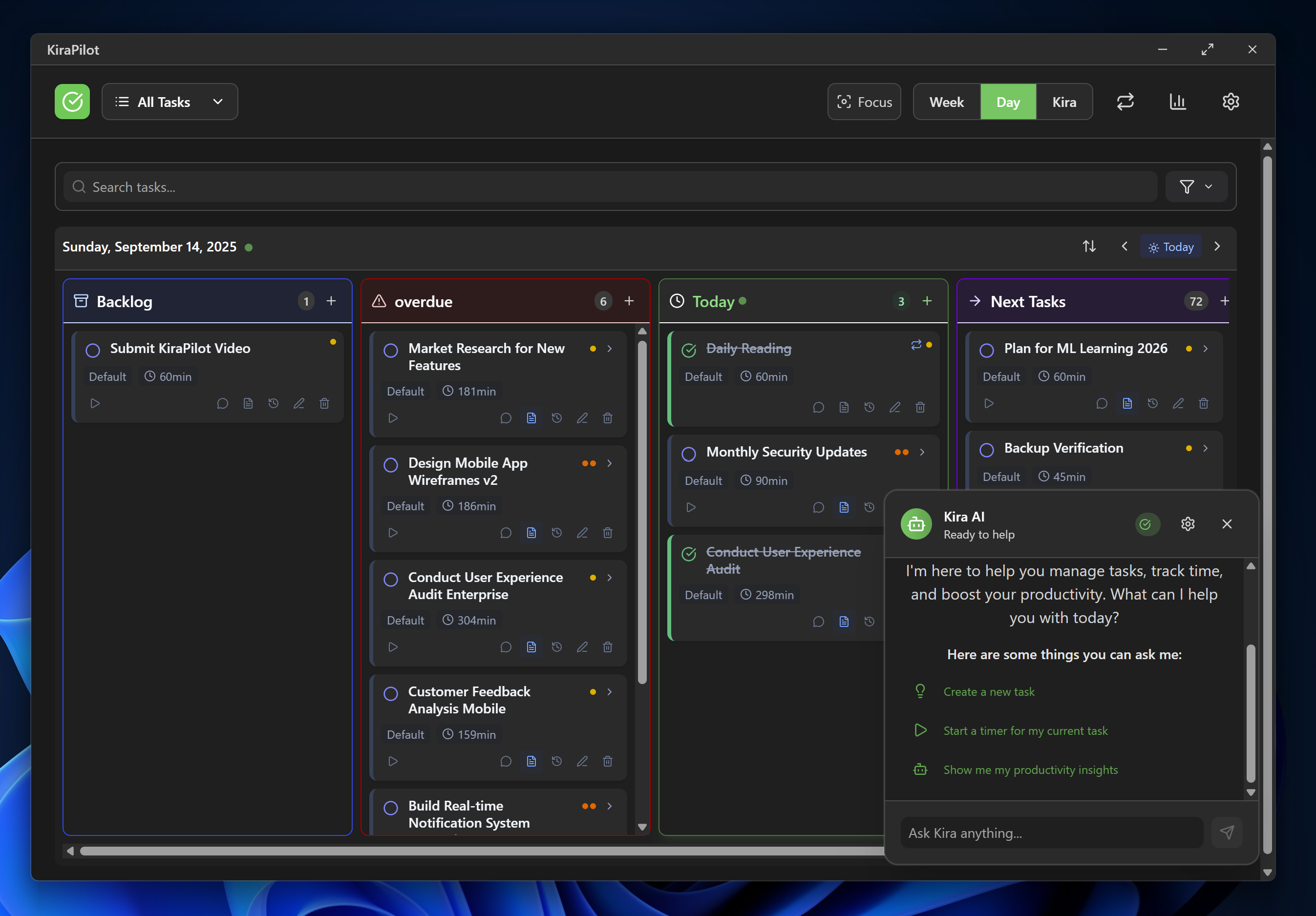Image resolution: width=1316 pixels, height=916 pixels.
Task: Click in the Ask Kira anything field
Action: (x=1051, y=833)
